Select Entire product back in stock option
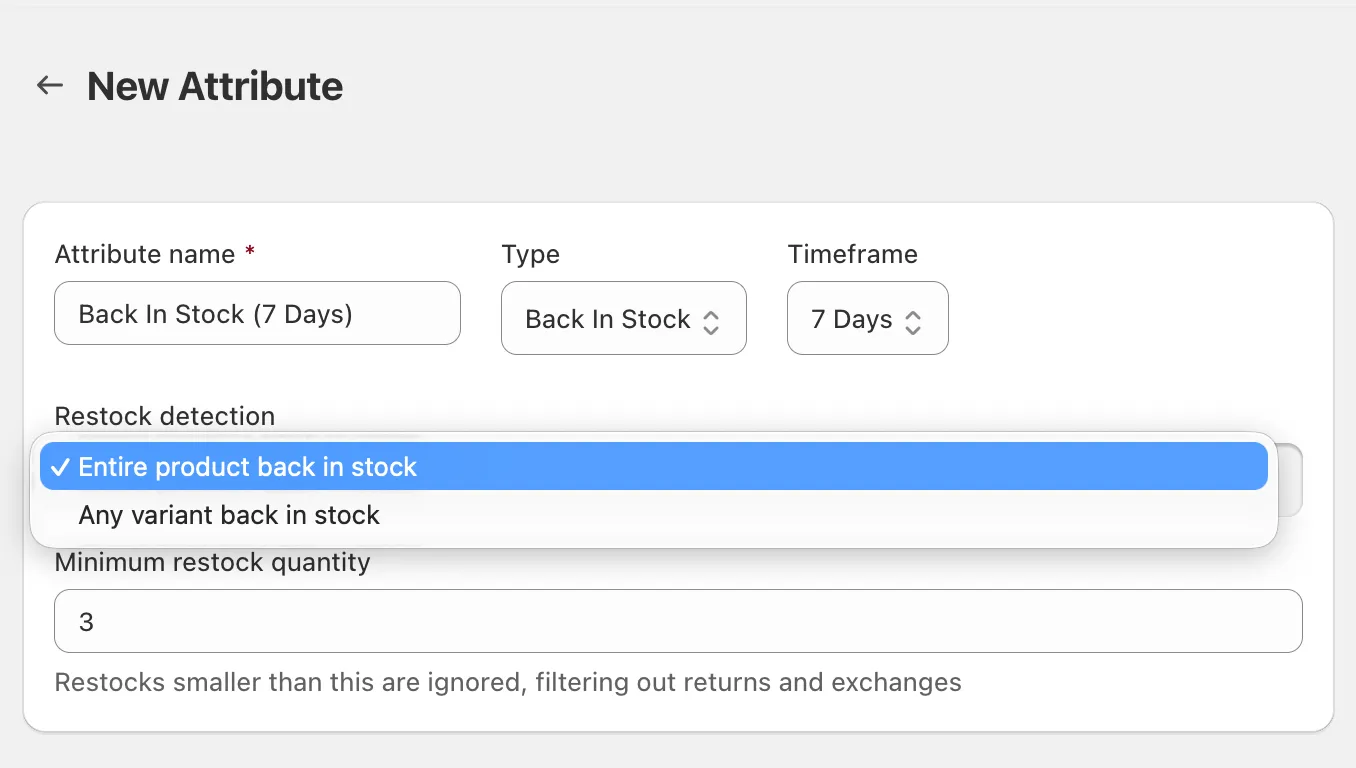 [654, 467]
